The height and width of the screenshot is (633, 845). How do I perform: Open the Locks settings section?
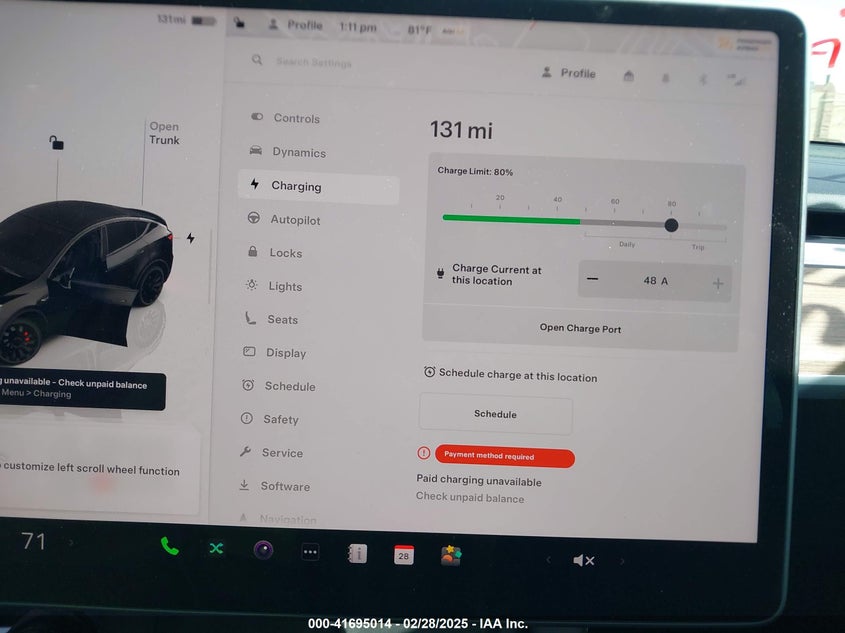coord(285,253)
